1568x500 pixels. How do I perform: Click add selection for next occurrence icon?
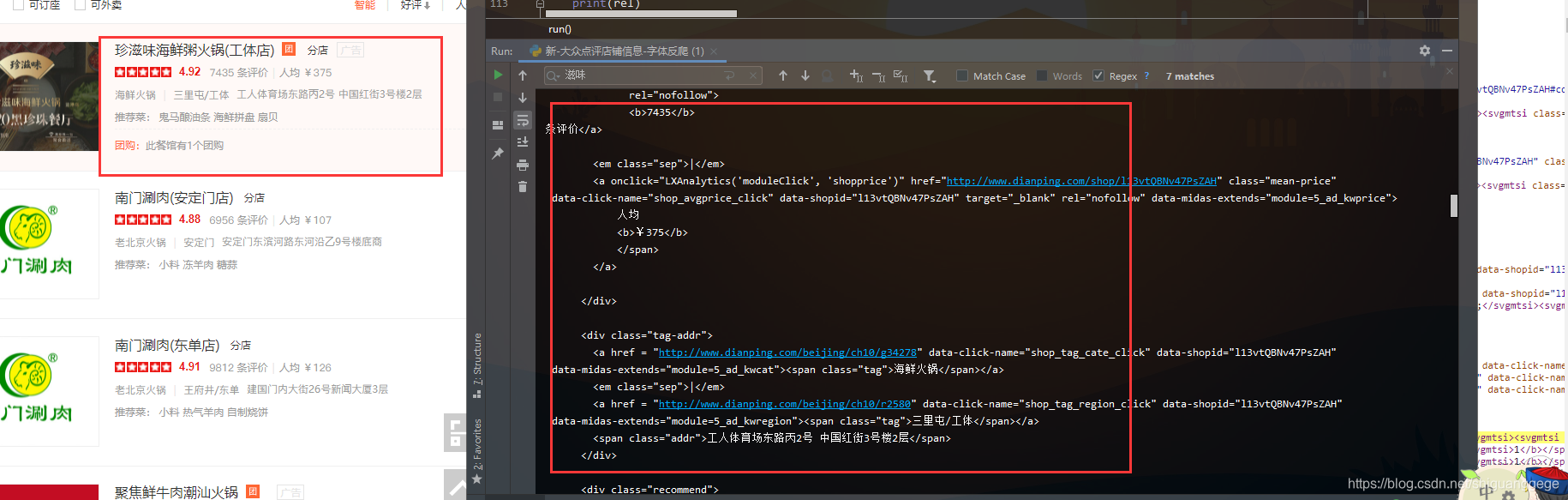pyautogui.click(x=856, y=75)
